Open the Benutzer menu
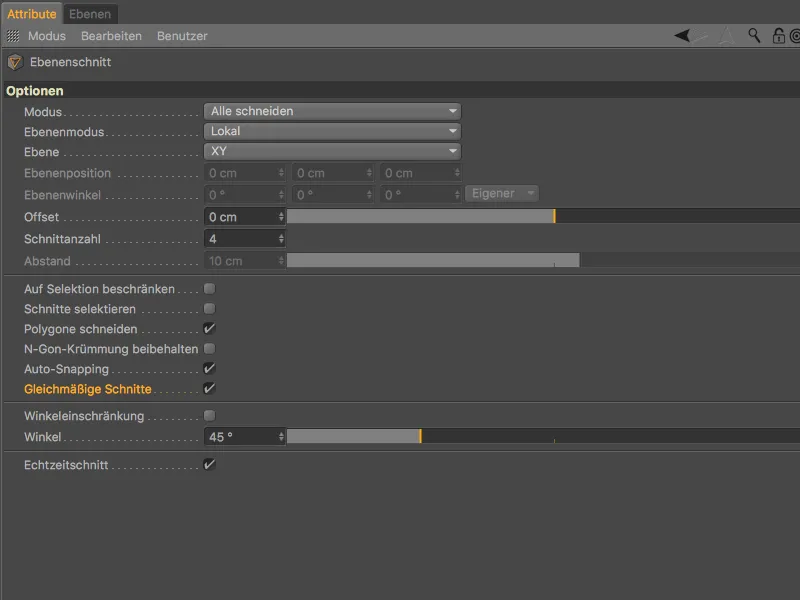Image resolution: width=800 pixels, height=600 pixels. point(182,36)
